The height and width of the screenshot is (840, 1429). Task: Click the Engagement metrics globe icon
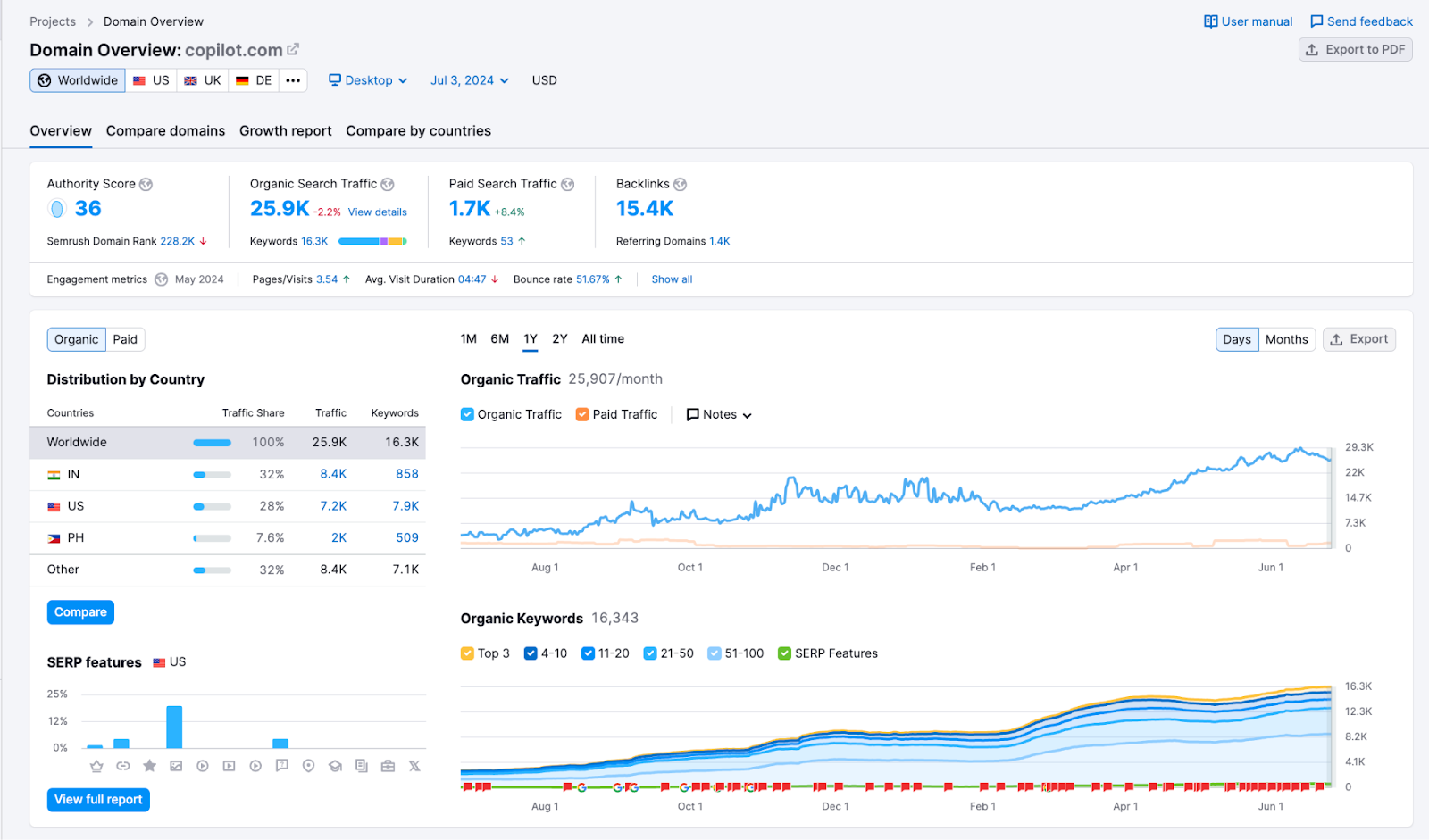tap(162, 279)
